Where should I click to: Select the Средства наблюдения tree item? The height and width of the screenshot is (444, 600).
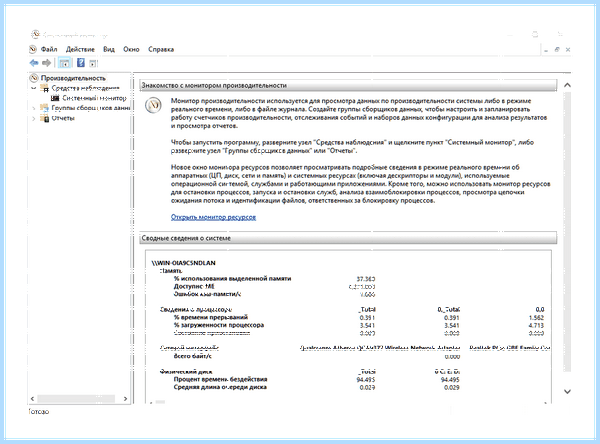coord(85,88)
